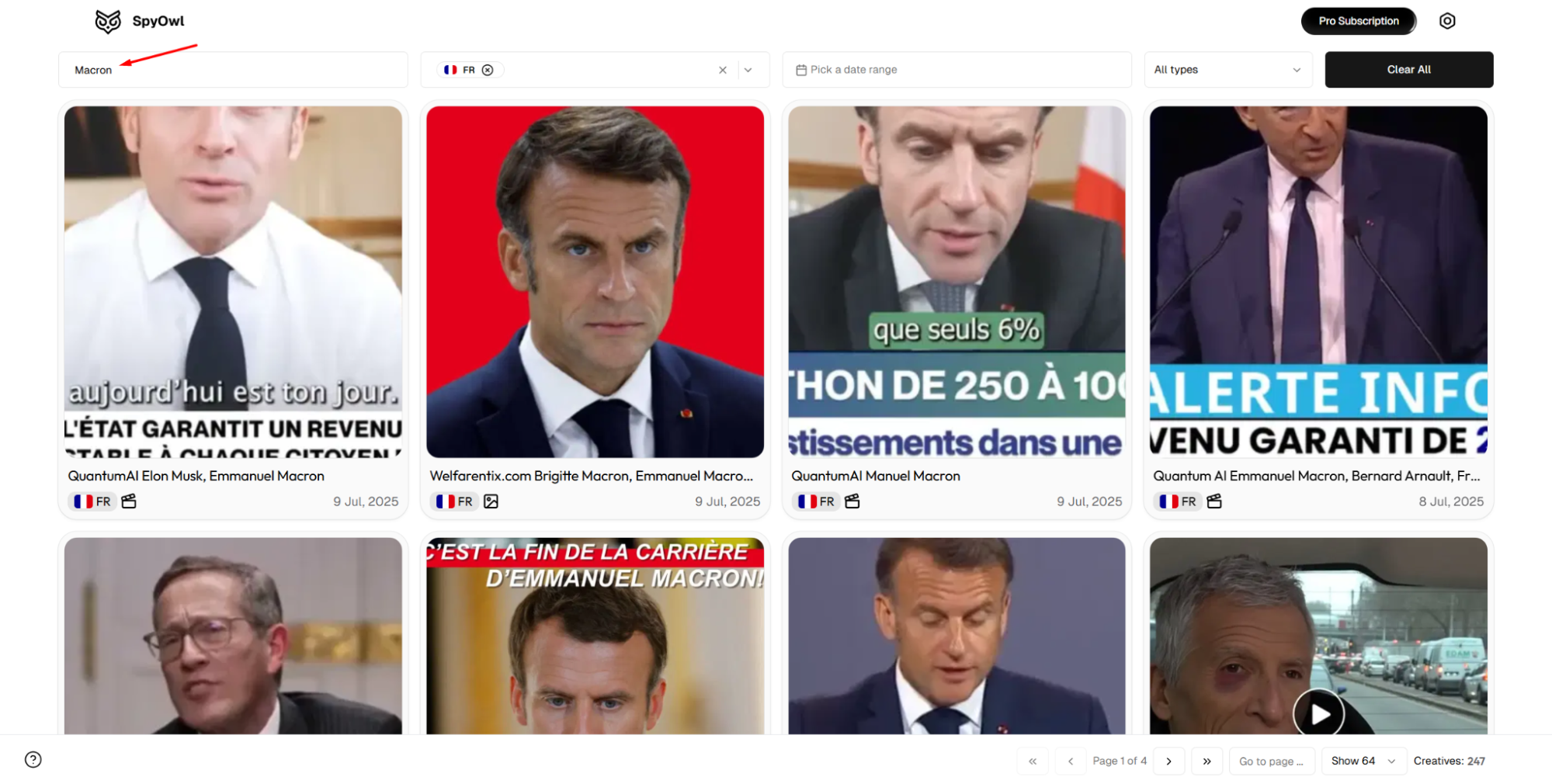This screenshot has height=784, width=1552.
Task: Open the date range picker
Action: pos(957,70)
